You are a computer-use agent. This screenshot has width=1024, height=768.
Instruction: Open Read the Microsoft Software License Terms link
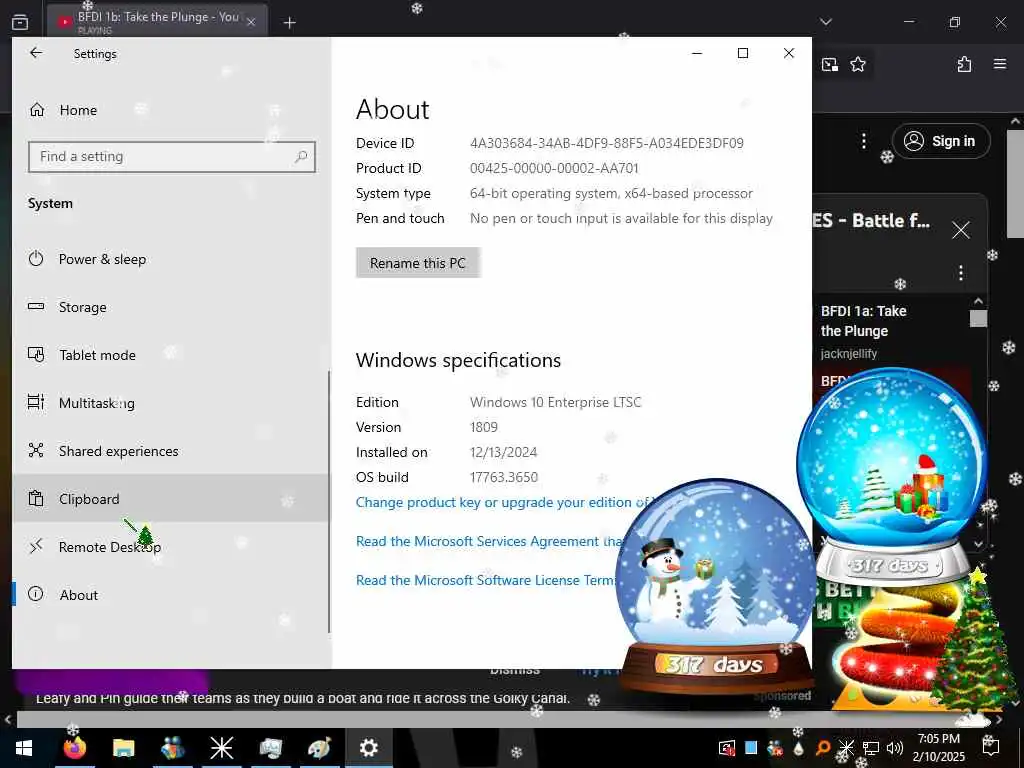[x=485, y=580]
